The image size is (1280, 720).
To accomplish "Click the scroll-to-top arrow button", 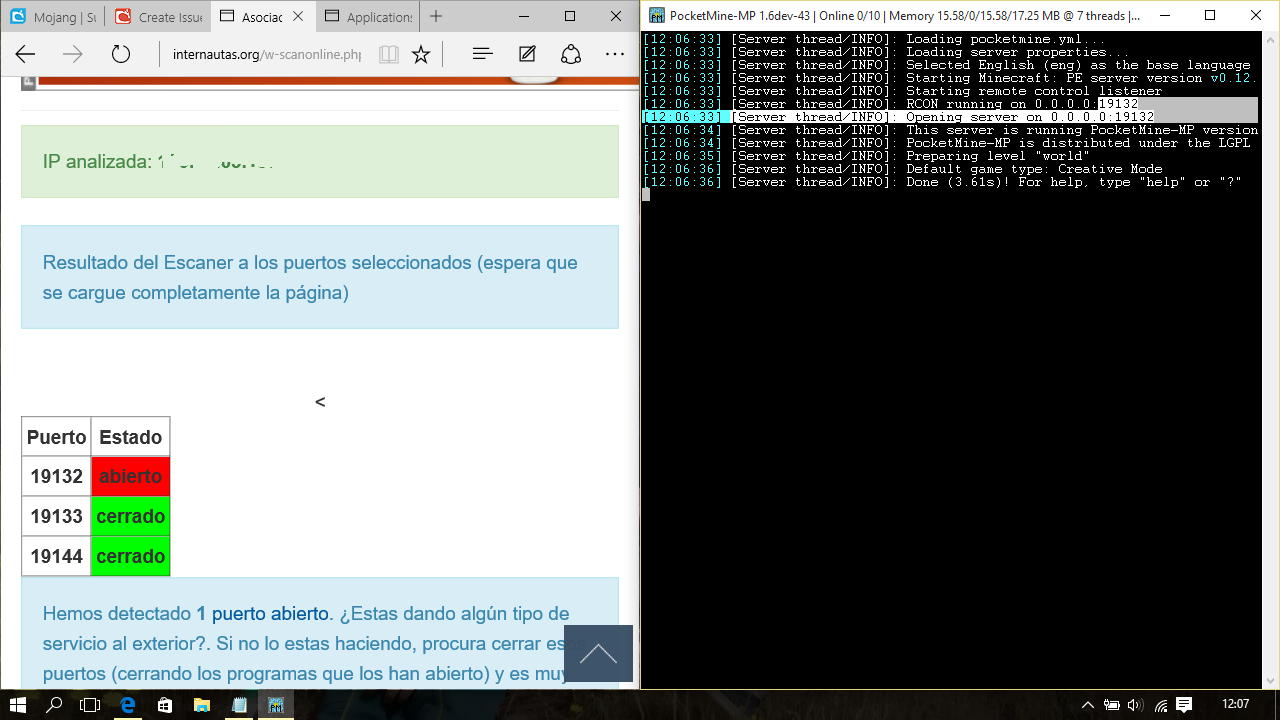I will pos(598,654).
